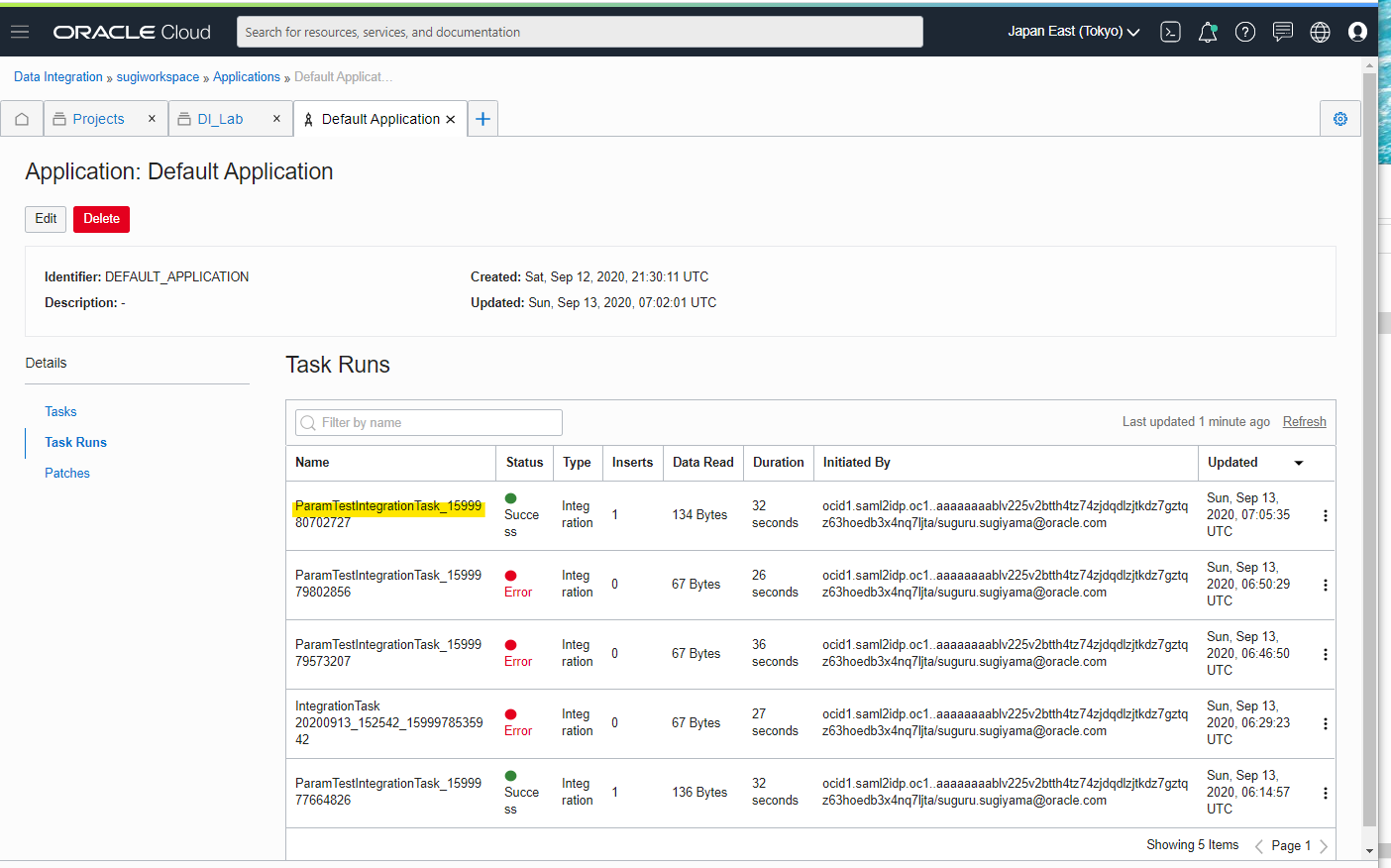Close the Projects tab

152,118
